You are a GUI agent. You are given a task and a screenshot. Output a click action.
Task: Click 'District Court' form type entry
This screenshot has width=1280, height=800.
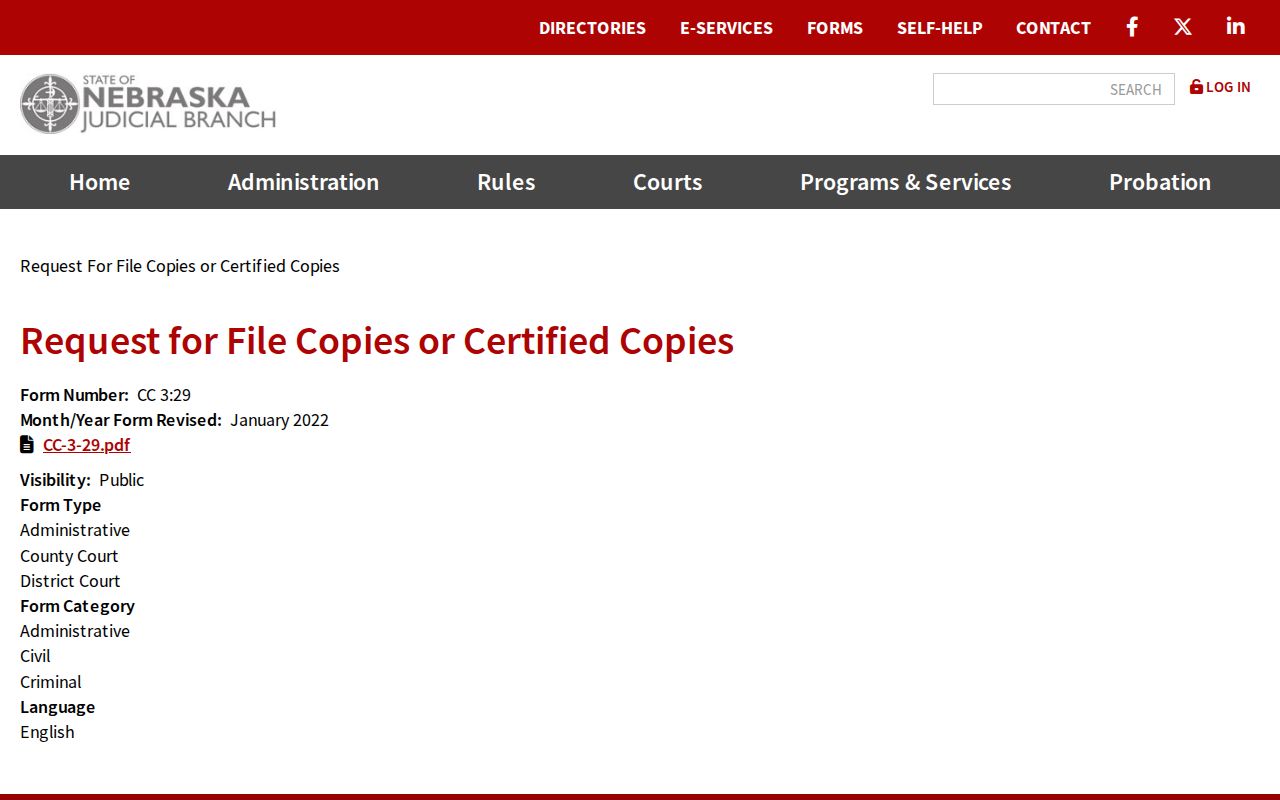point(70,581)
